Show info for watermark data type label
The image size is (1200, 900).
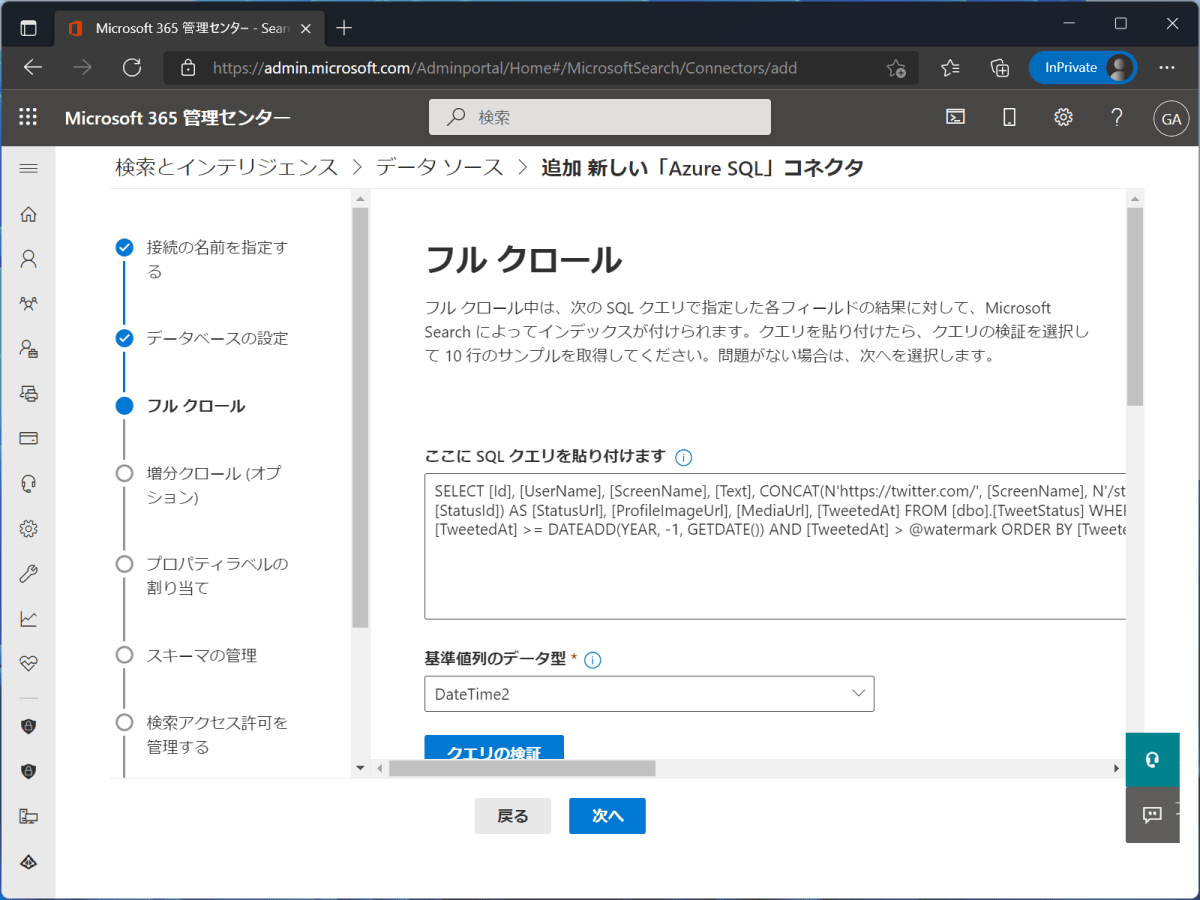[592, 660]
